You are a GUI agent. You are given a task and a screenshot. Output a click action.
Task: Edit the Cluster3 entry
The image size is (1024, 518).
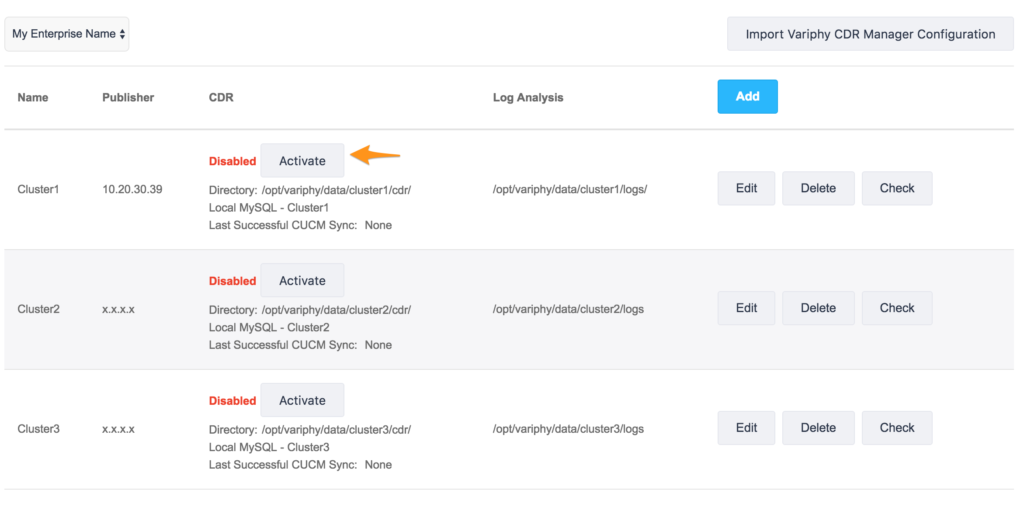tap(746, 428)
